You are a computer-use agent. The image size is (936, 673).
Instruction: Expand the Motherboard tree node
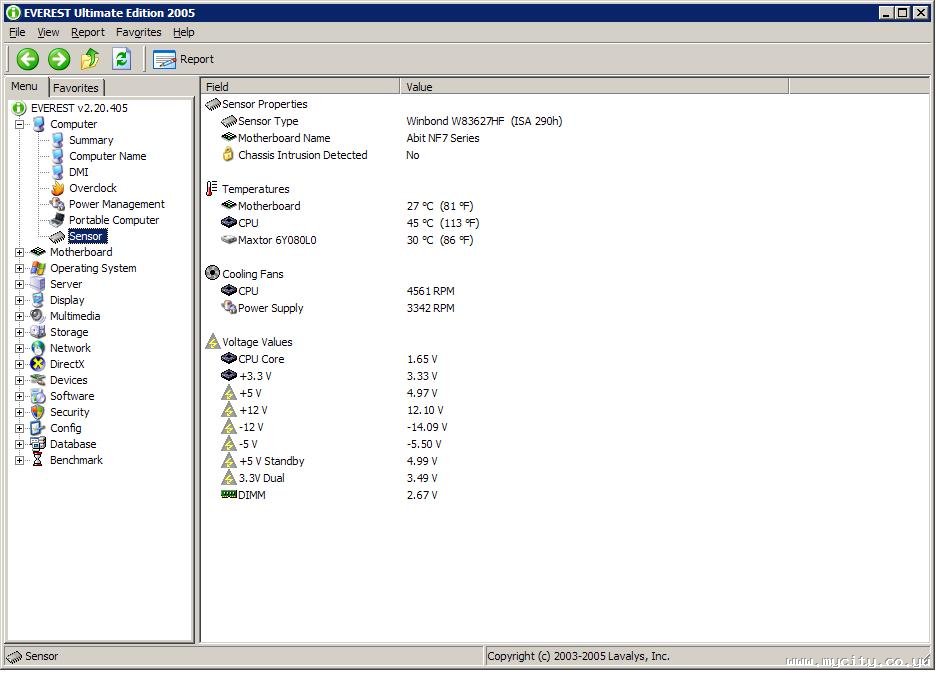click(19, 252)
